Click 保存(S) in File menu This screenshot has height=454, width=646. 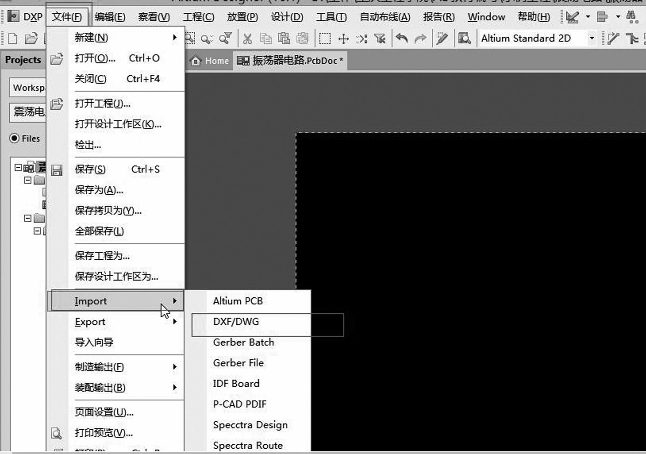tap(115, 169)
